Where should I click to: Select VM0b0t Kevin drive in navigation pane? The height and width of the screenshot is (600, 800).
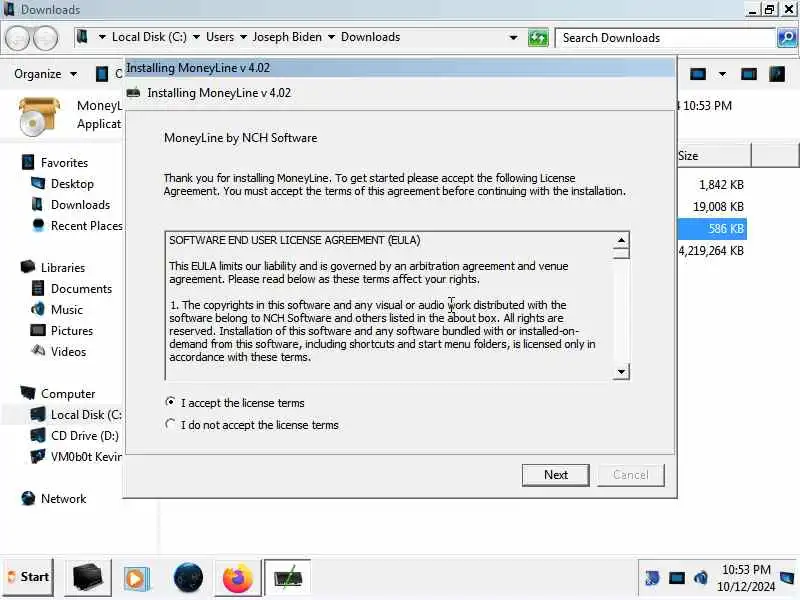(x=86, y=457)
